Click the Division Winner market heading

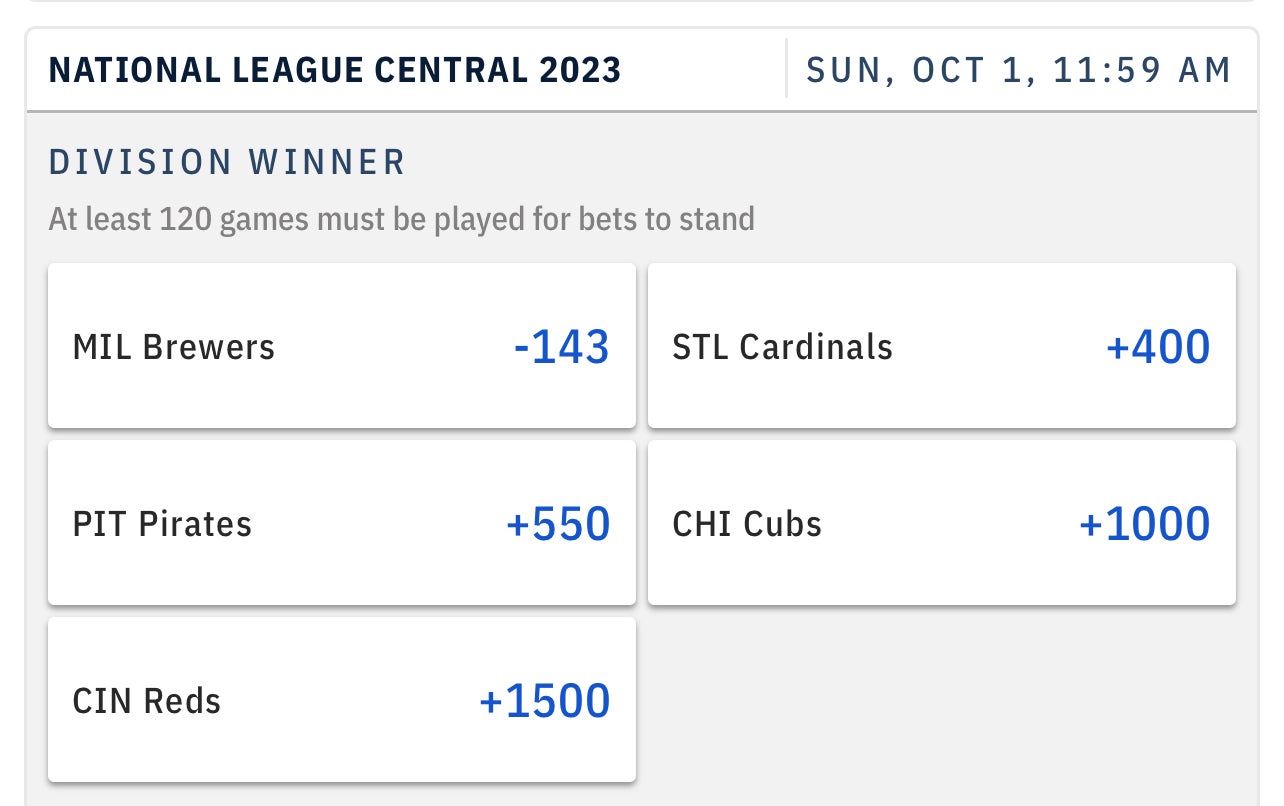click(x=227, y=162)
